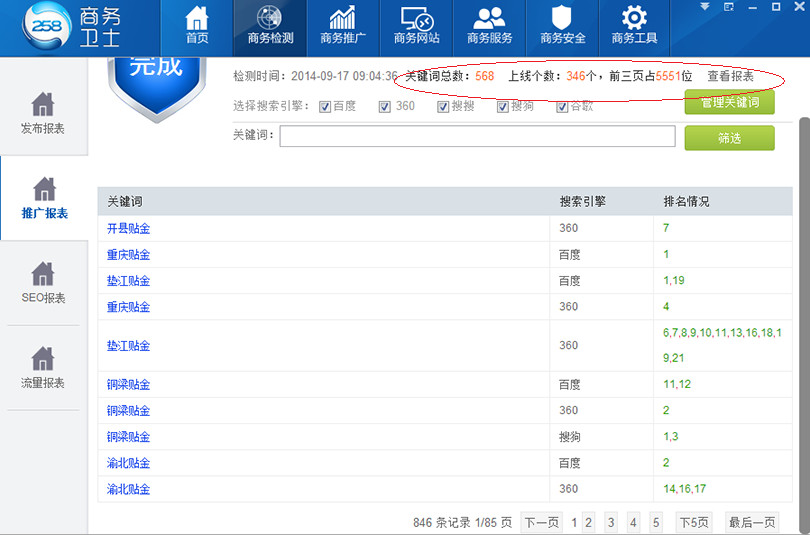
Task: Select the 商务安全 tab
Action: [563, 26]
